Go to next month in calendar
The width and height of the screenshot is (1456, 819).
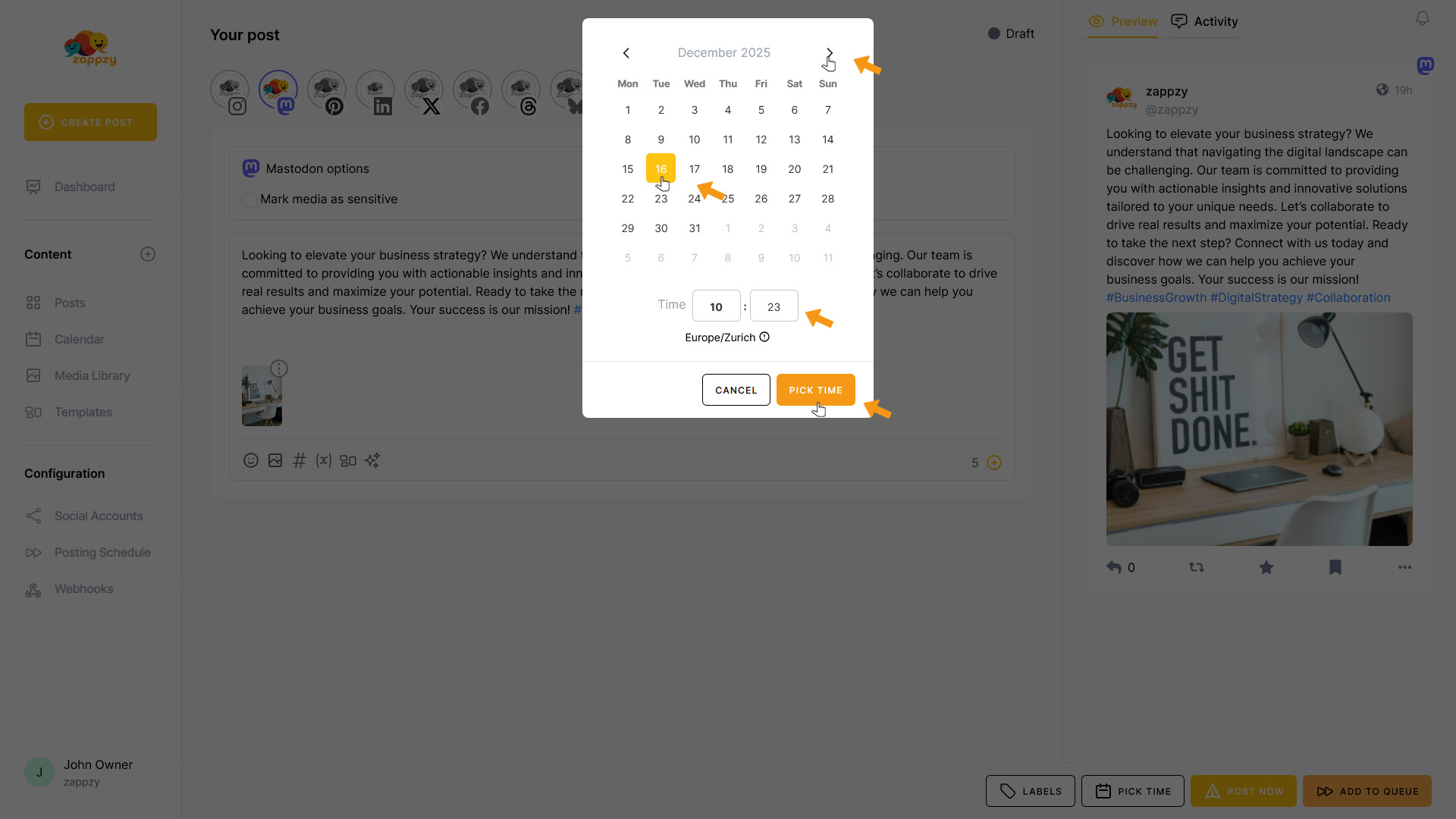click(829, 53)
